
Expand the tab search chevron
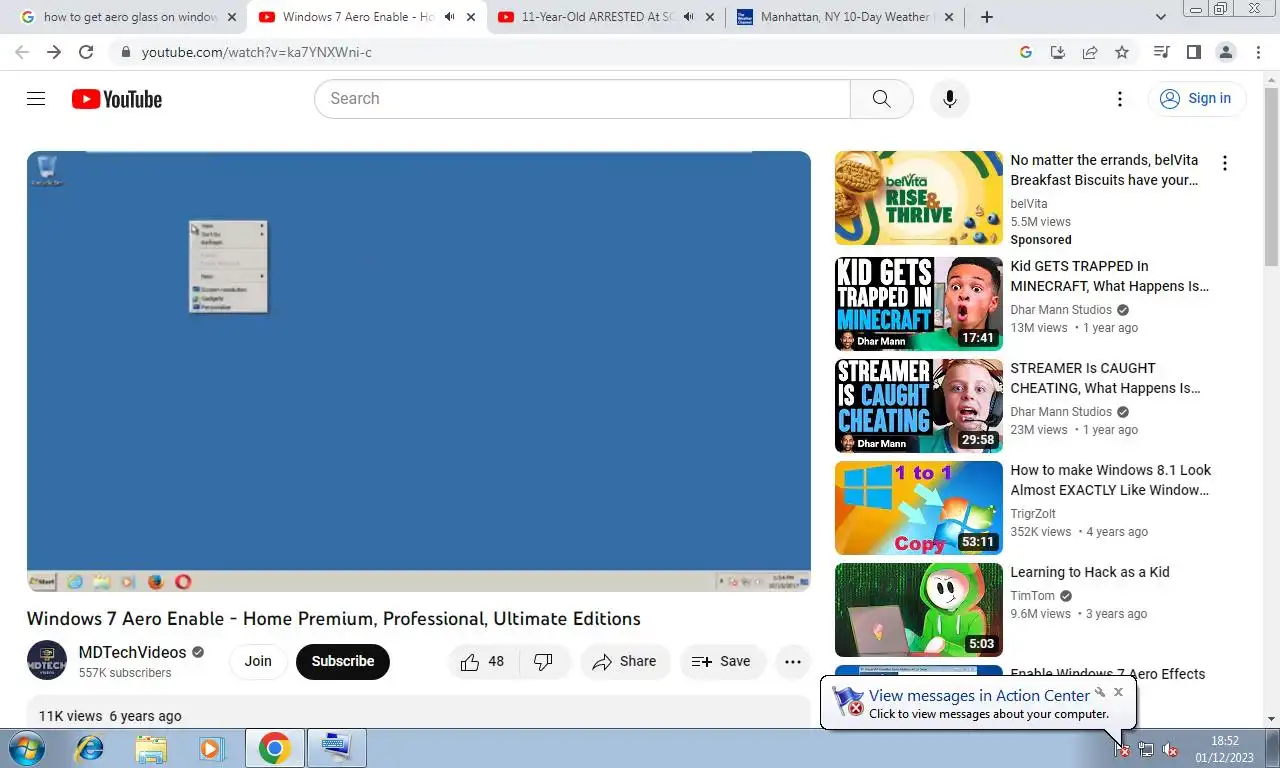1161,17
